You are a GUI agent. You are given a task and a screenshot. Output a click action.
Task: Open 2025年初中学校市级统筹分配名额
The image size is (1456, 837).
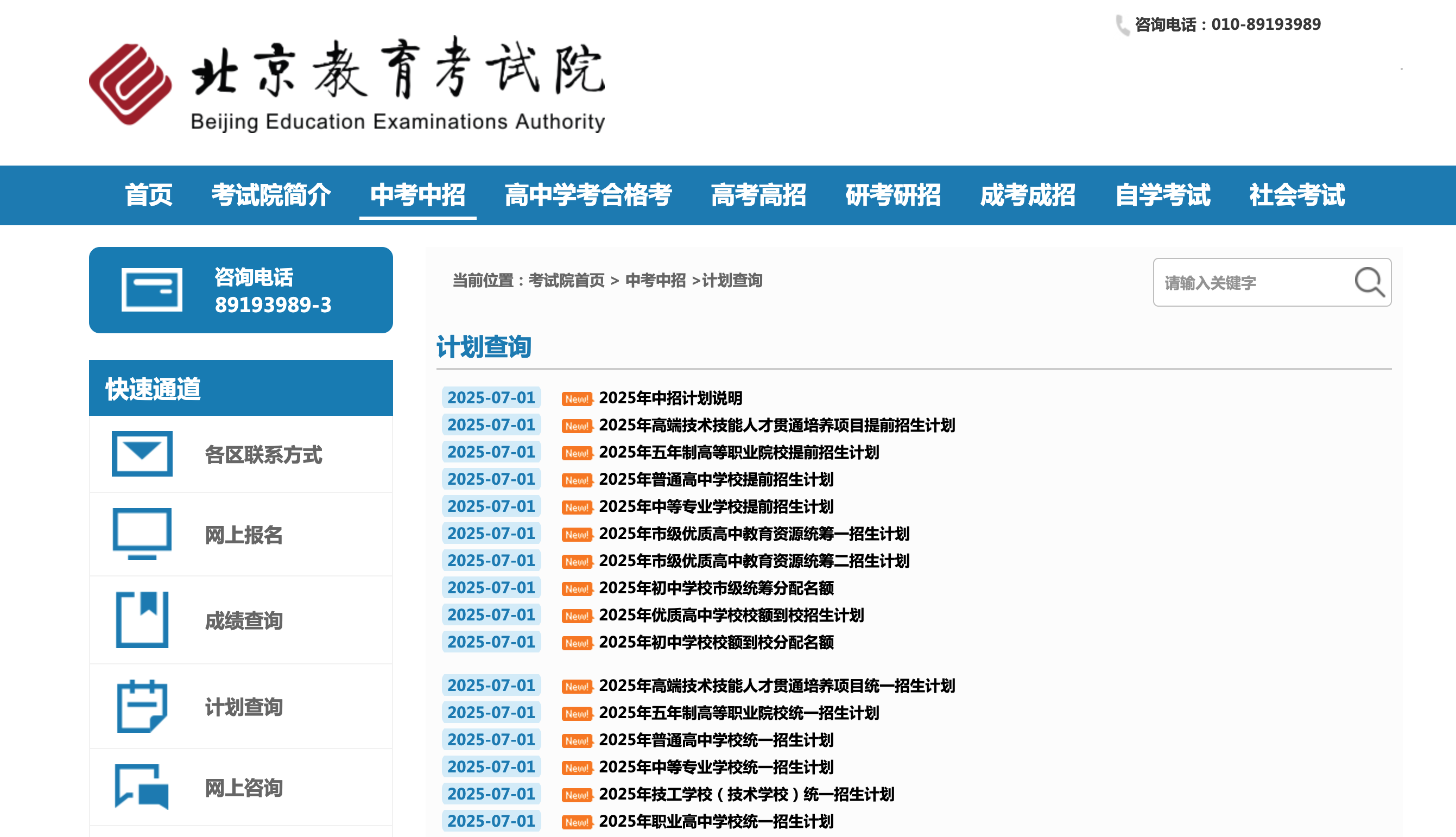click(716, 588)
